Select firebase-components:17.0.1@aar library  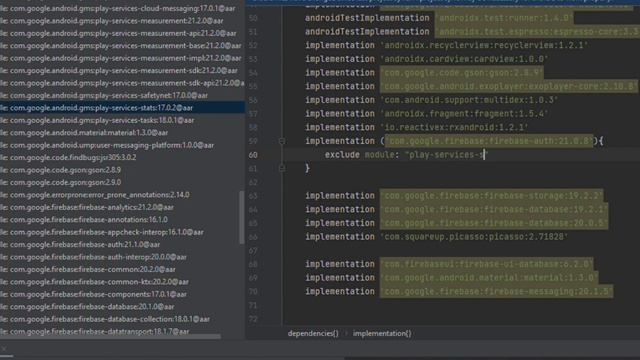pos(122,295)
